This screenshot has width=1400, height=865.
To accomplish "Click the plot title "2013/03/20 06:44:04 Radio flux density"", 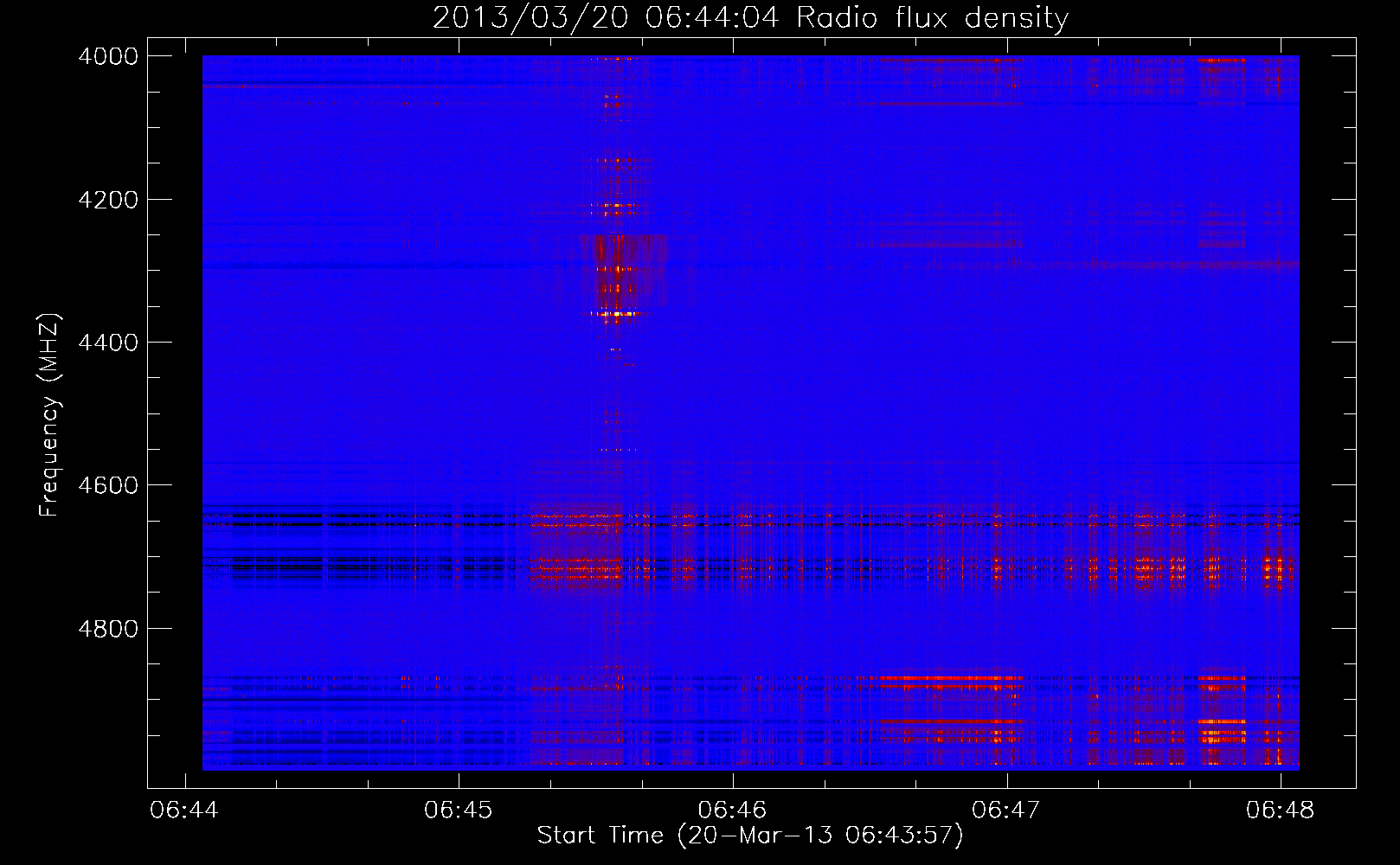I will (750, 17).
